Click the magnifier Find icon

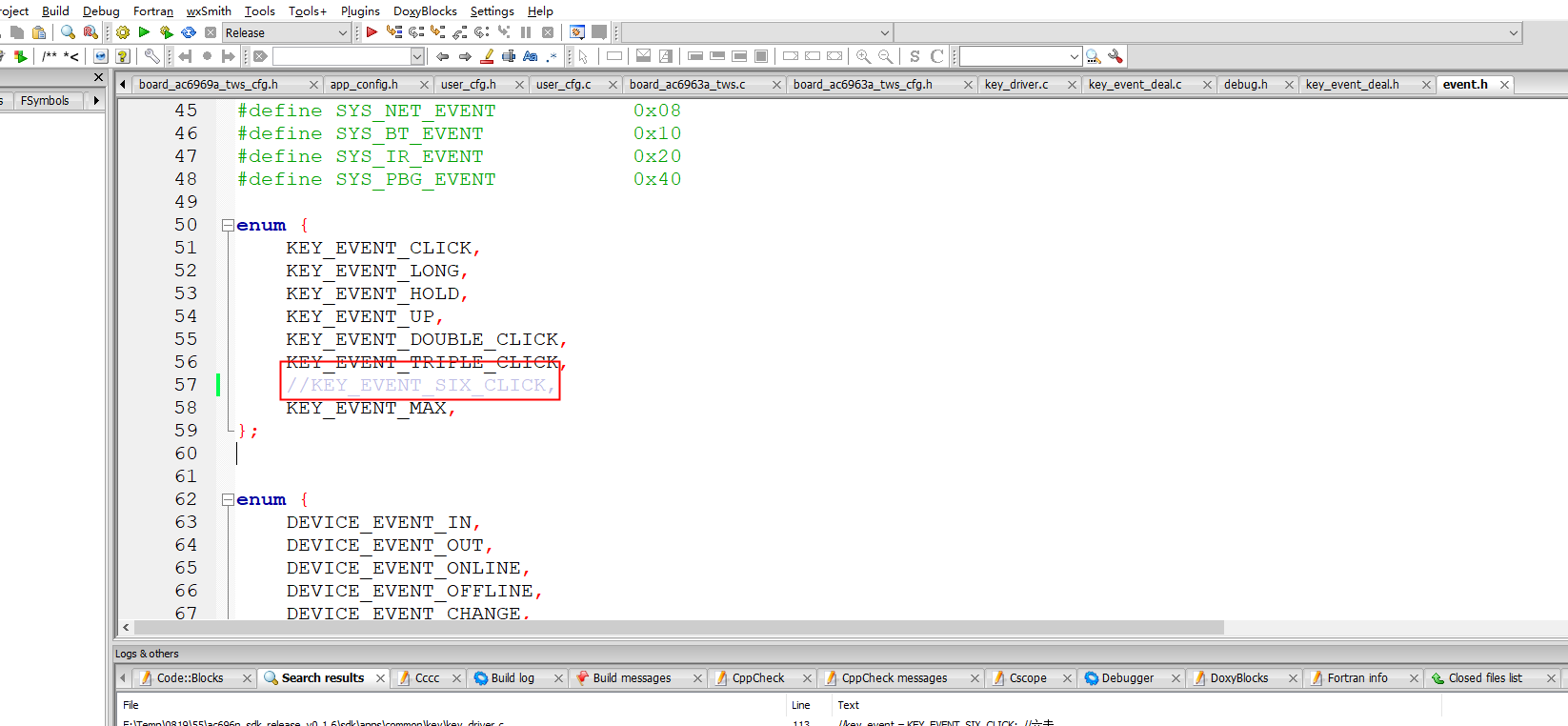pos(68,32)
